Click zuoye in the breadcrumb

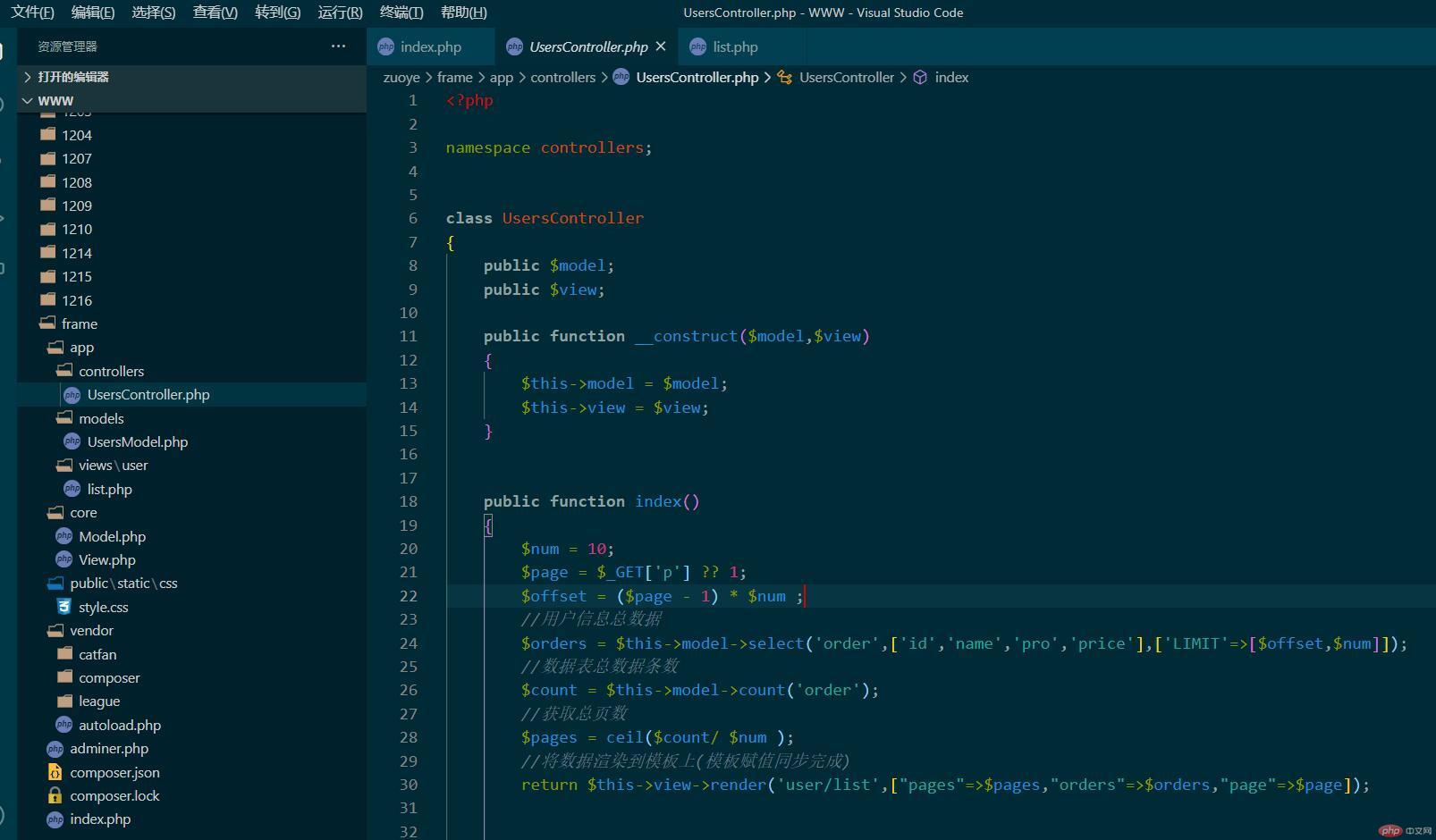pyautogui.click(x=401, y=78)
